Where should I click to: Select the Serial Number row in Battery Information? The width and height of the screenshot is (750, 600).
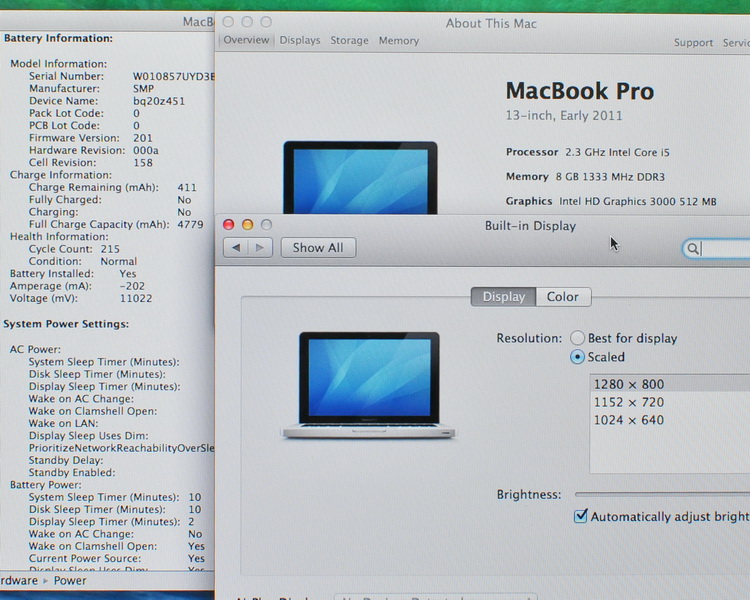[x=121, y=76]
